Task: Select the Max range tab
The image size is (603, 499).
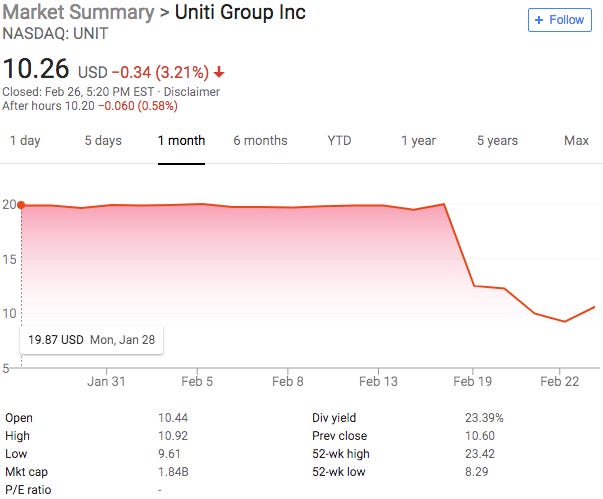Action: pos(576,141)
